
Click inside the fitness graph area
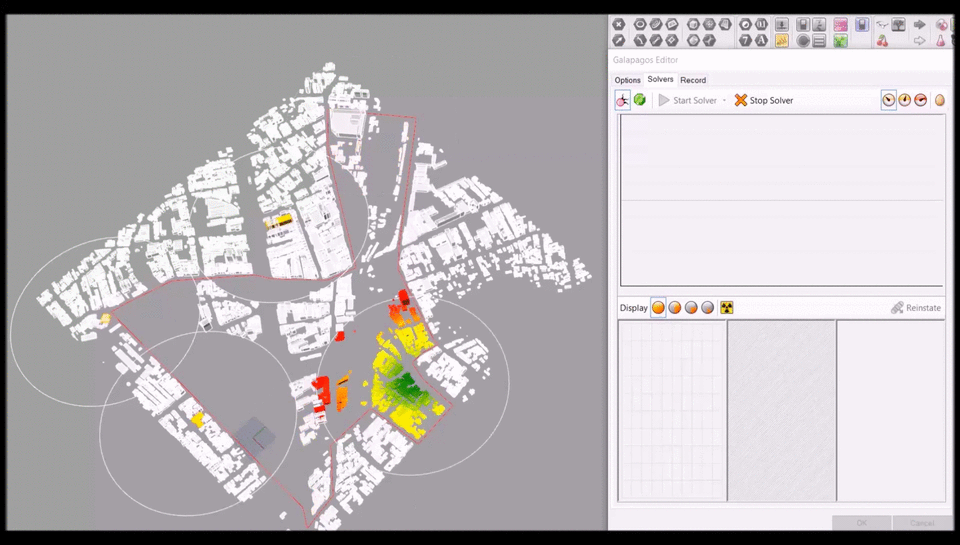[781, 200]
